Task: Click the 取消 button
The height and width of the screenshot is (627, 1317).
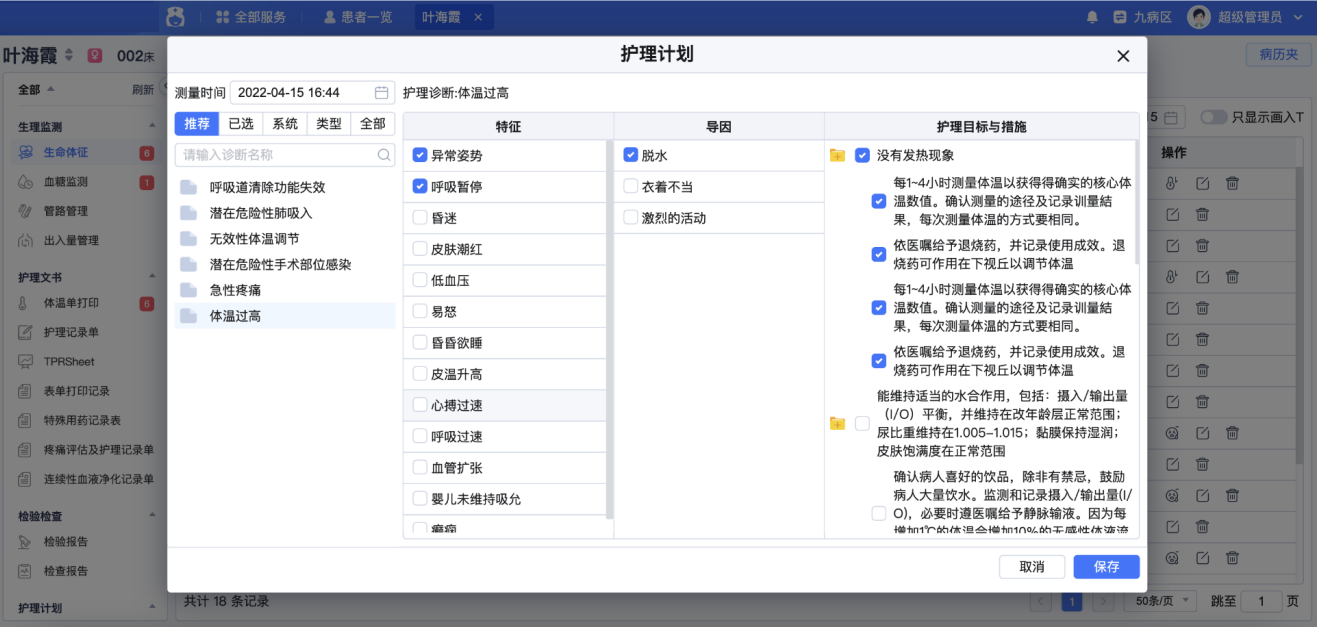Action: point(1031,566)
